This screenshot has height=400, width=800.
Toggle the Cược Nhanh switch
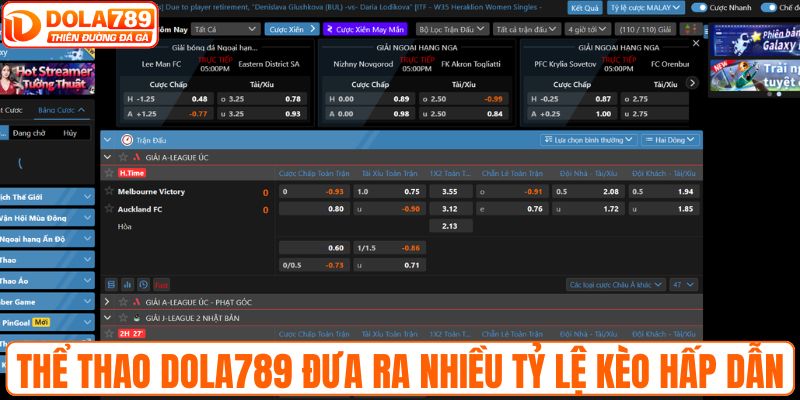pos(699,8)
